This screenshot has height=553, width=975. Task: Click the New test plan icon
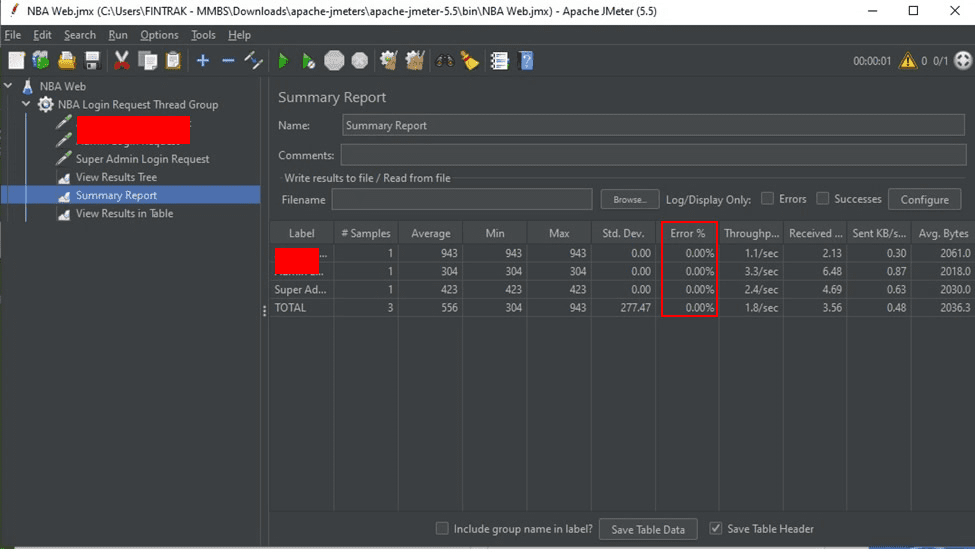(x=16, y=61)
